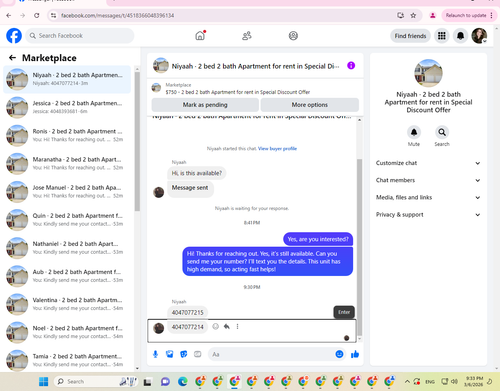Click Relaunch to update button
This screenshot has width=500, height=391.
(466, 15)
